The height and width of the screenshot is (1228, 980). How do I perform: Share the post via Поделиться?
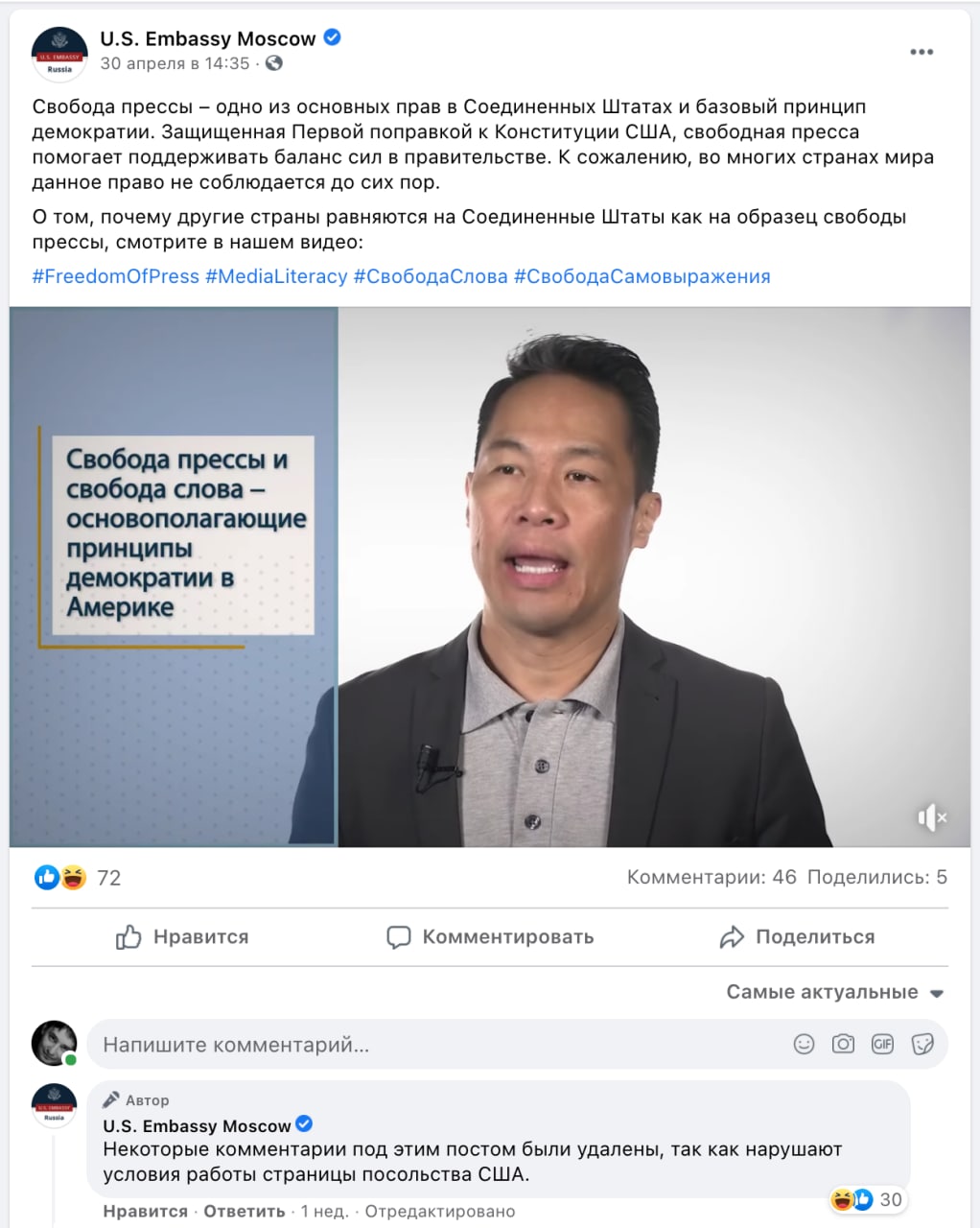pyautogui.click(x=797, y=936)
